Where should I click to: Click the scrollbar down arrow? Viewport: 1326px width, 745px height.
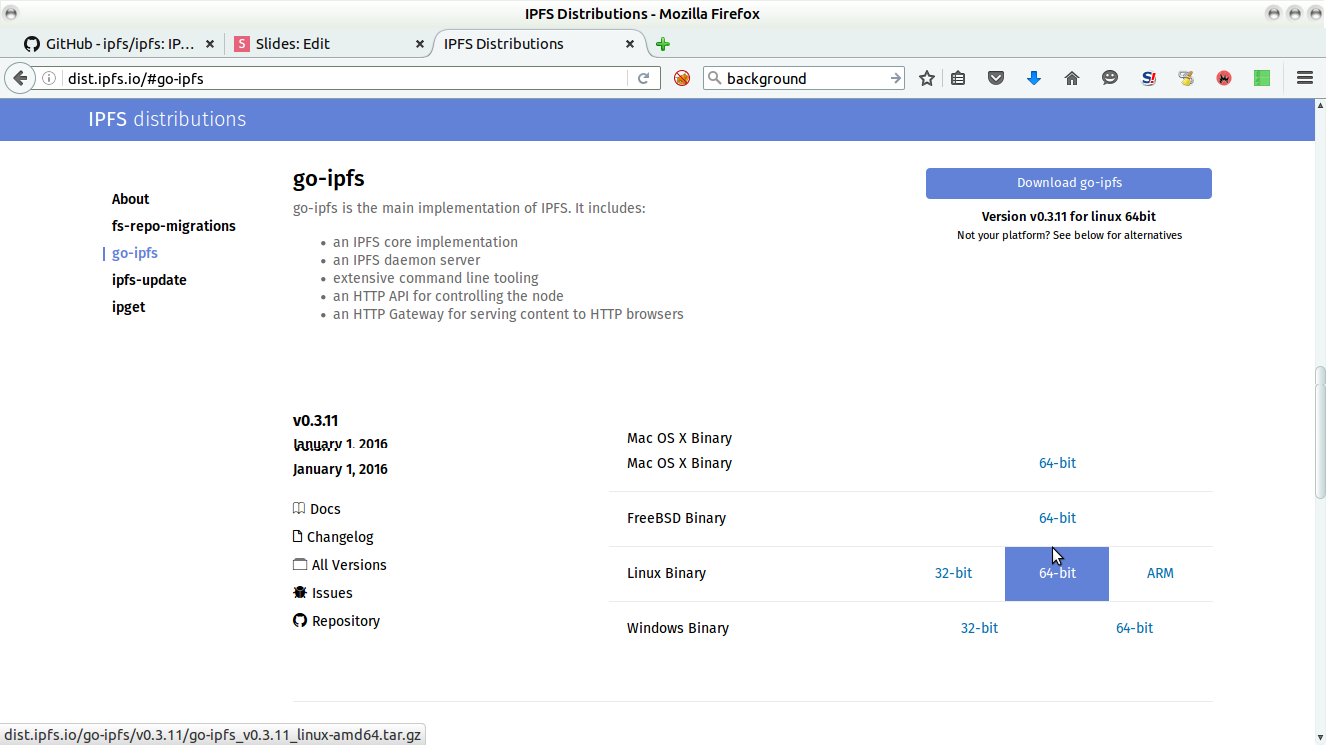[x=1320, y=736]
